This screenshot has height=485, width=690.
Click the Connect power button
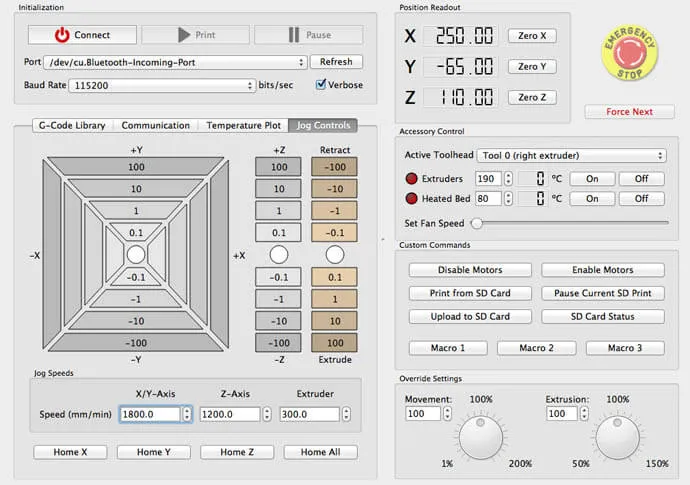pos(81,35)
